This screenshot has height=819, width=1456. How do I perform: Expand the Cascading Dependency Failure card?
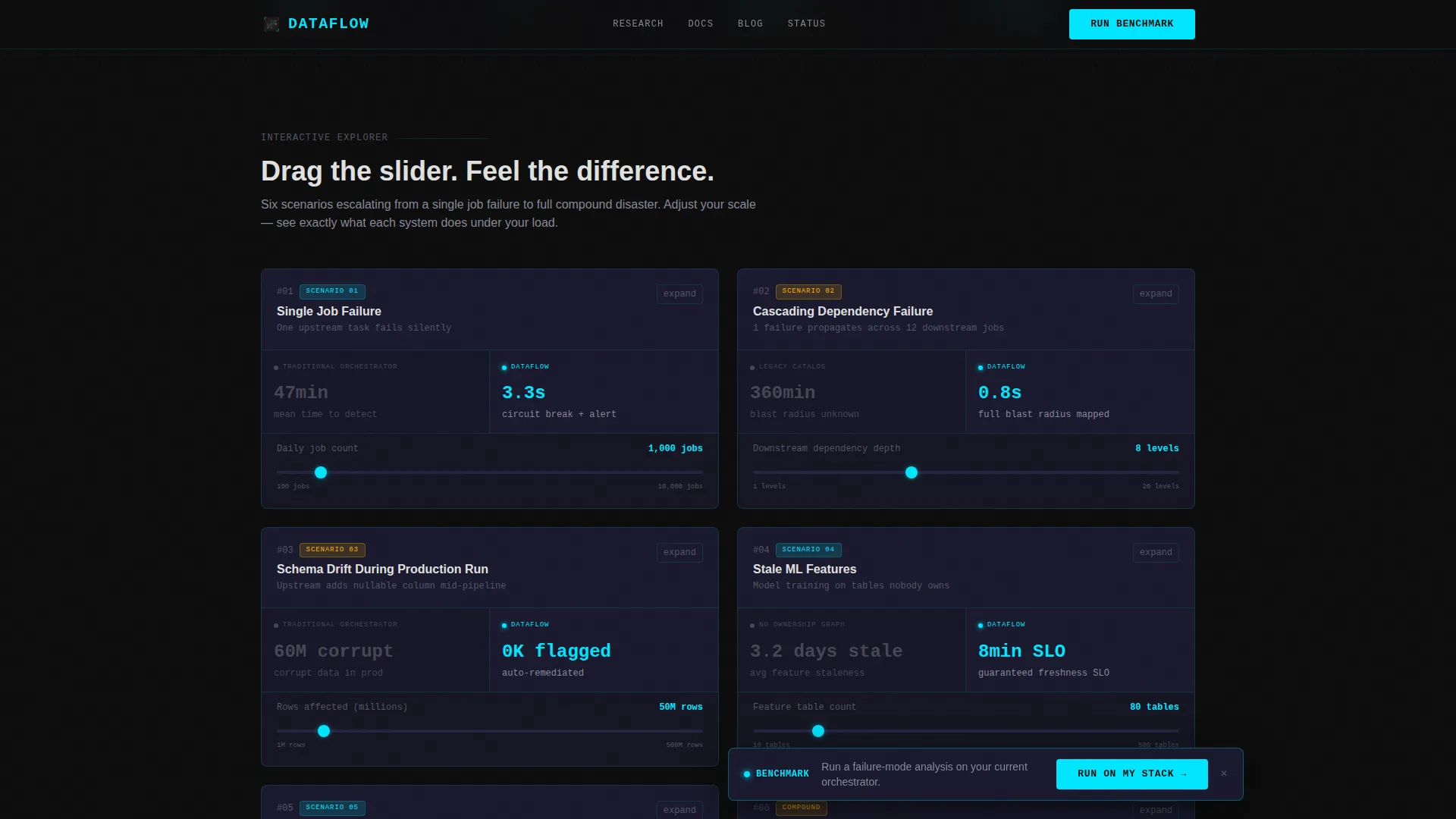pyautogui.click(x=1156, y=294)
